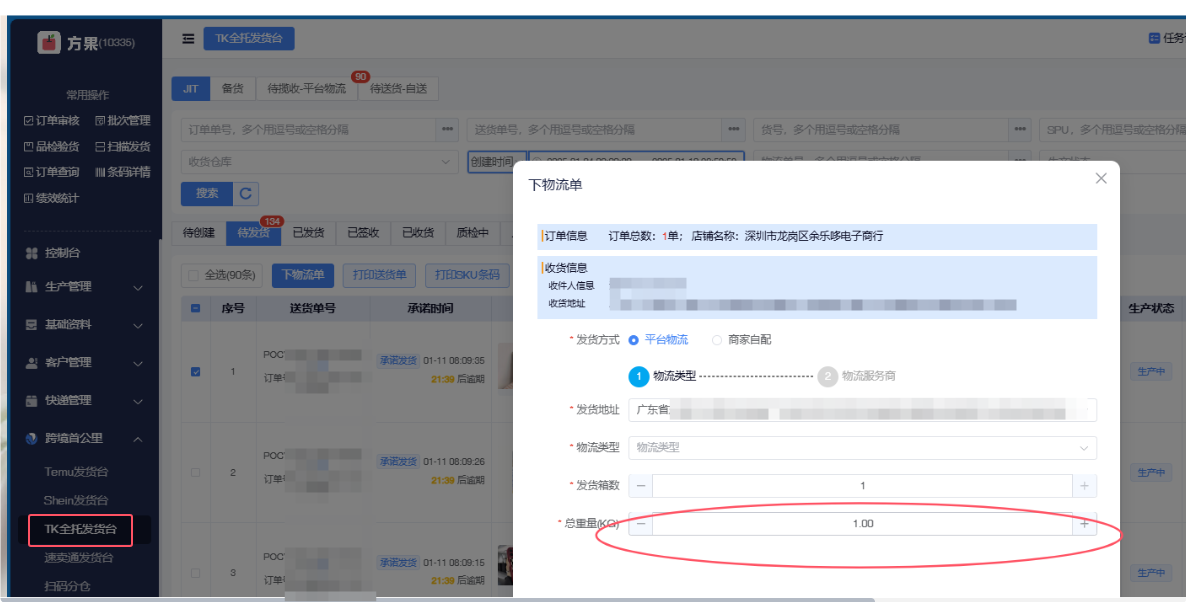Open 创建时间 date type selector

(496, 163)
